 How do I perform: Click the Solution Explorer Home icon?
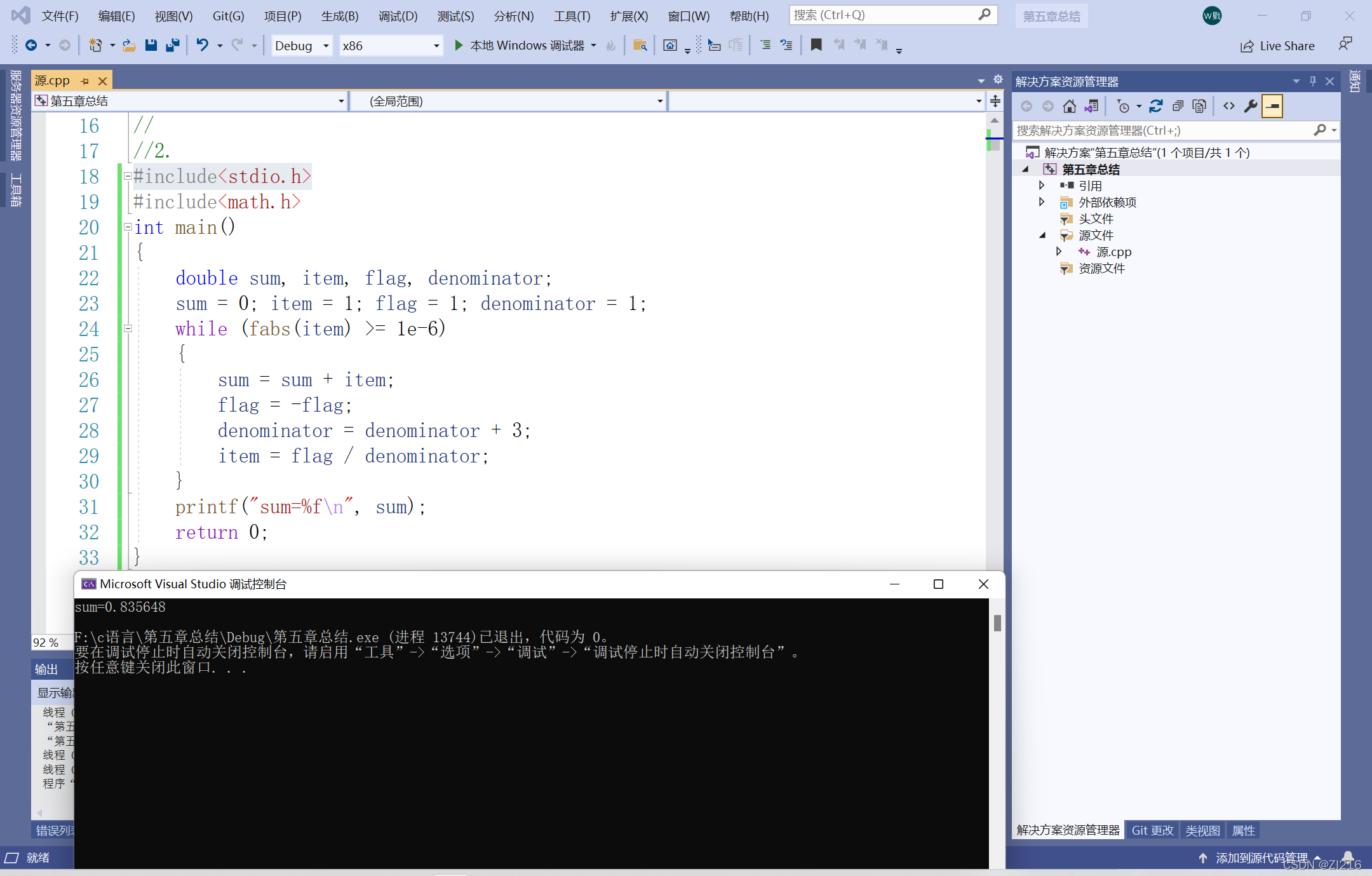pos(1070,106)
